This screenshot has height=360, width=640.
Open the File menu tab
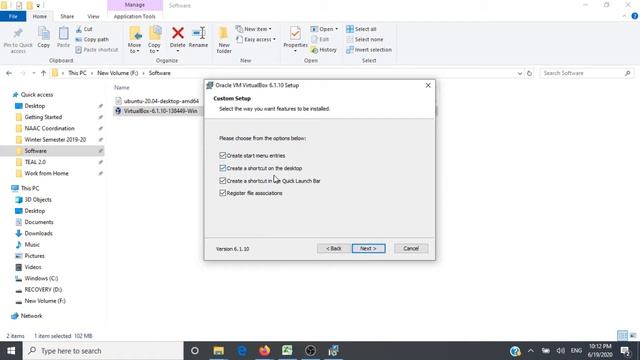coord(13,16)
